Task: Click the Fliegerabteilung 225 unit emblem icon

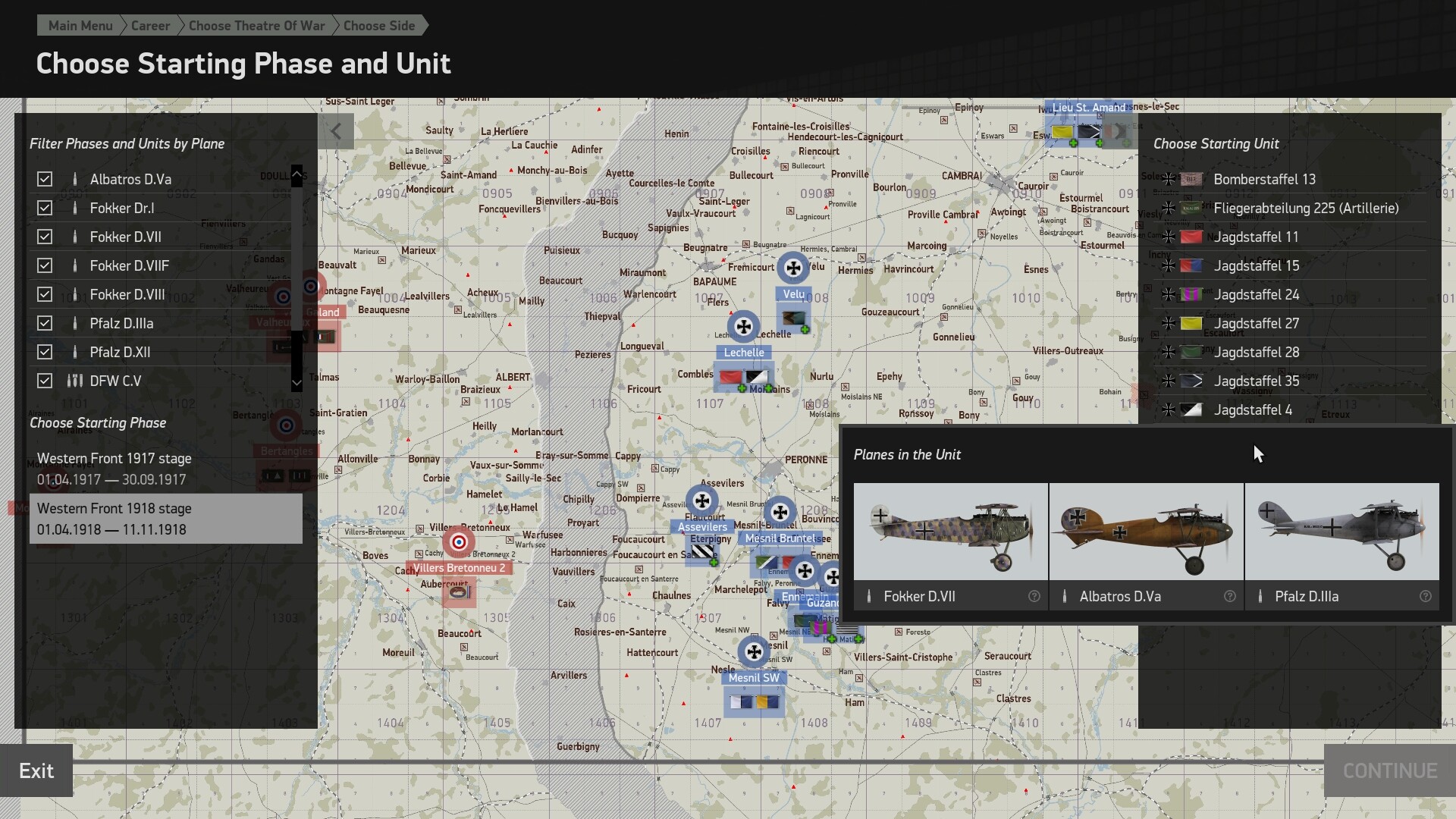Action: pos(1191,208)
